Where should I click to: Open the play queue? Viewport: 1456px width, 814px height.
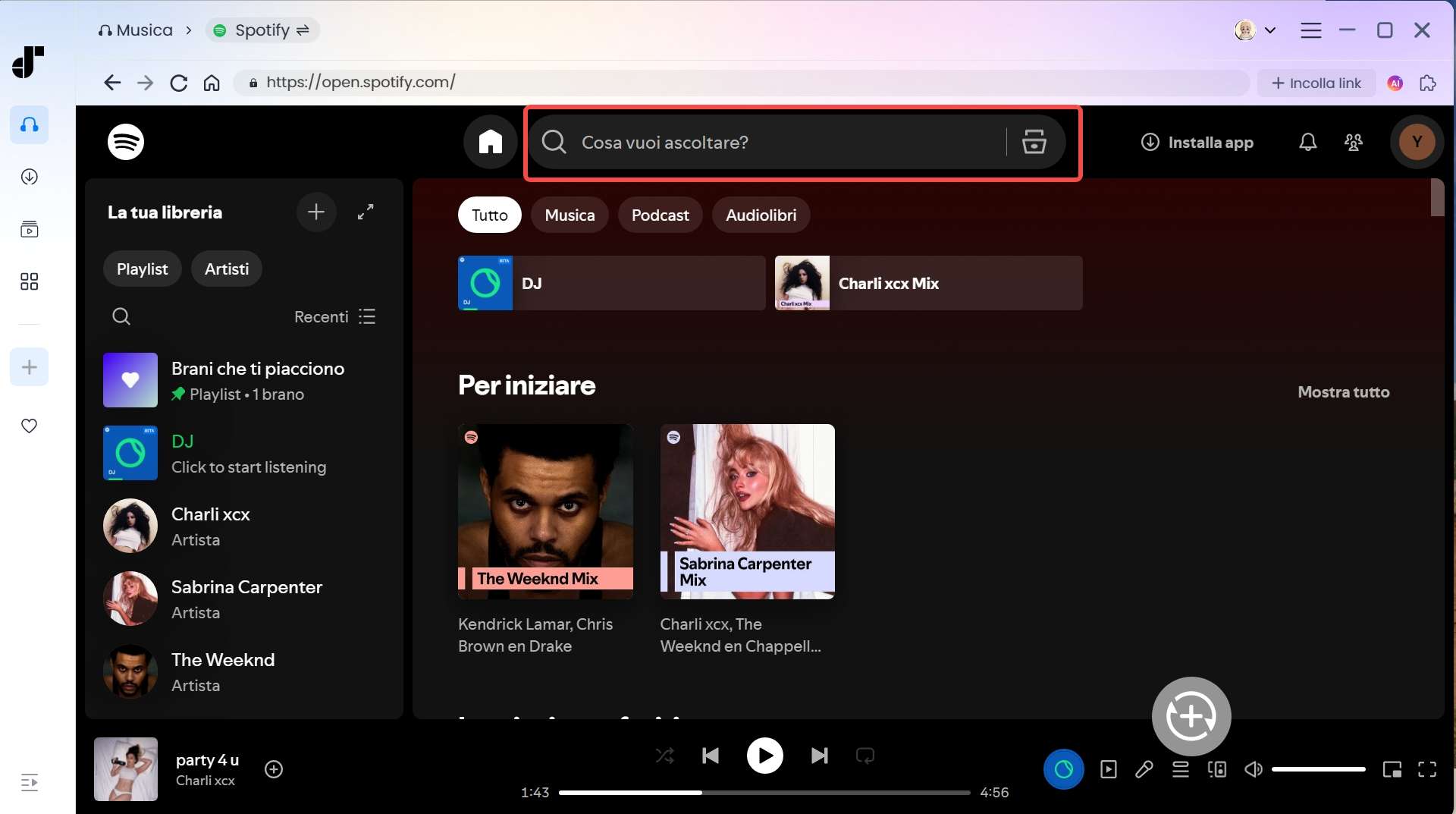1180,769
